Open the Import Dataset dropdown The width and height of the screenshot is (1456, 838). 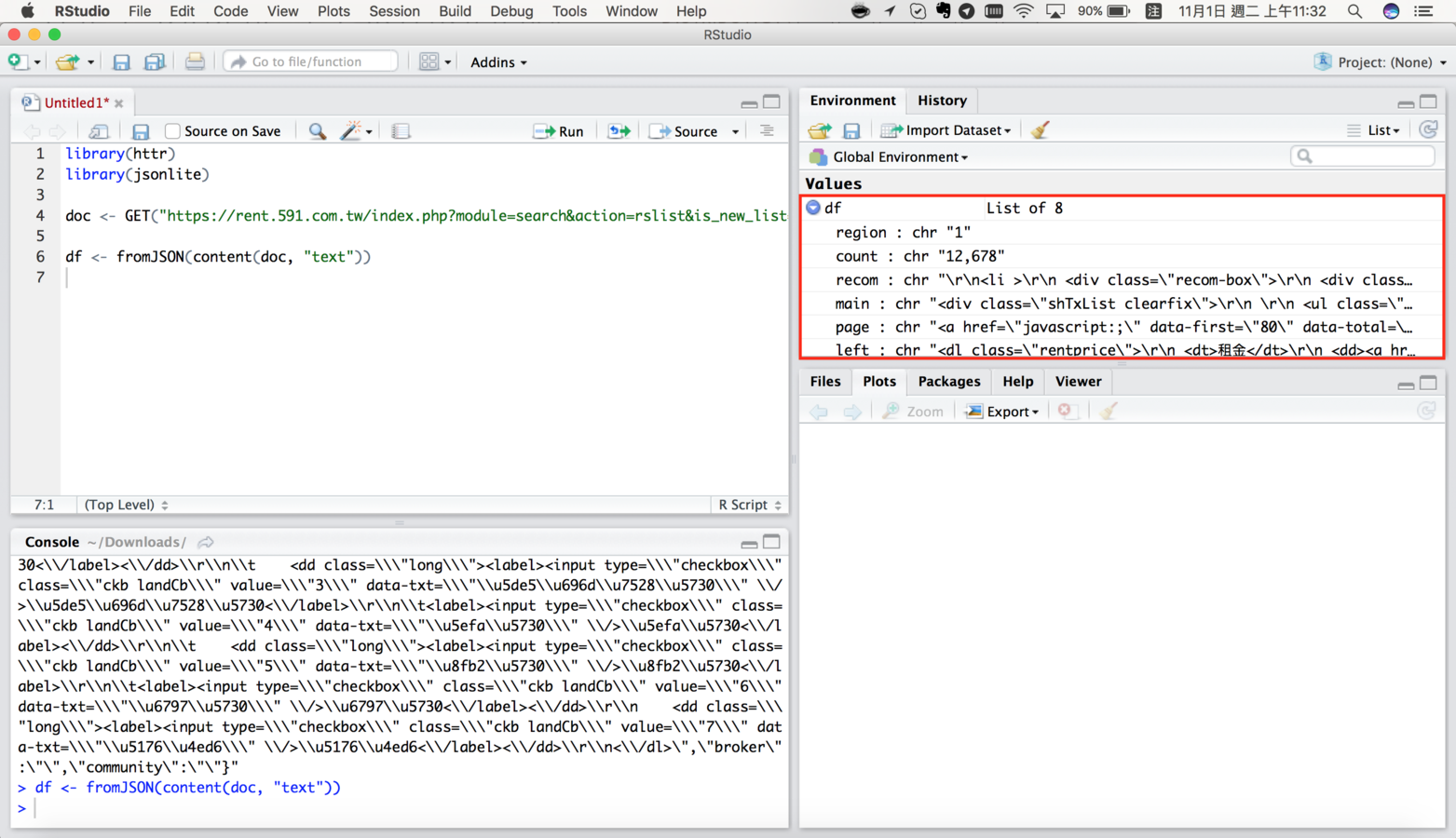[946, 130]
